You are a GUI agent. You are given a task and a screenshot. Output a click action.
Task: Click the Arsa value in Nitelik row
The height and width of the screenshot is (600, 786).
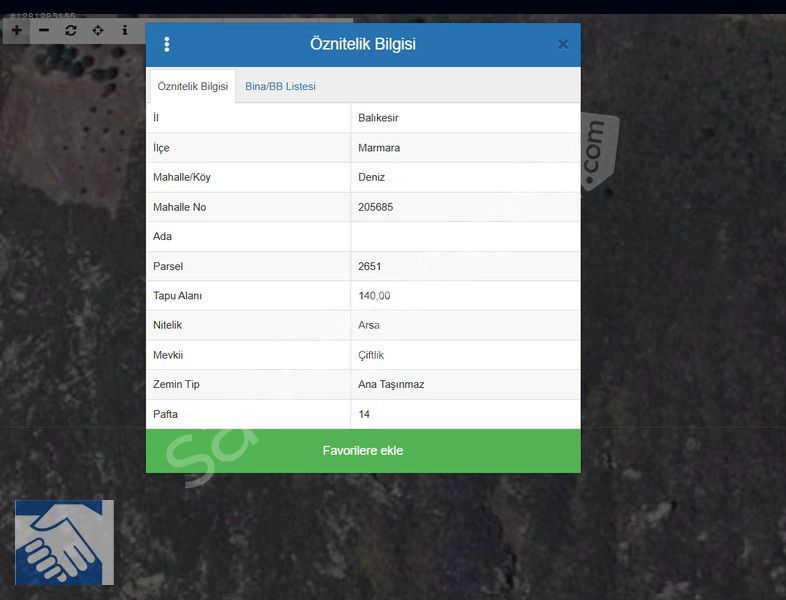(x=369, y=325)
